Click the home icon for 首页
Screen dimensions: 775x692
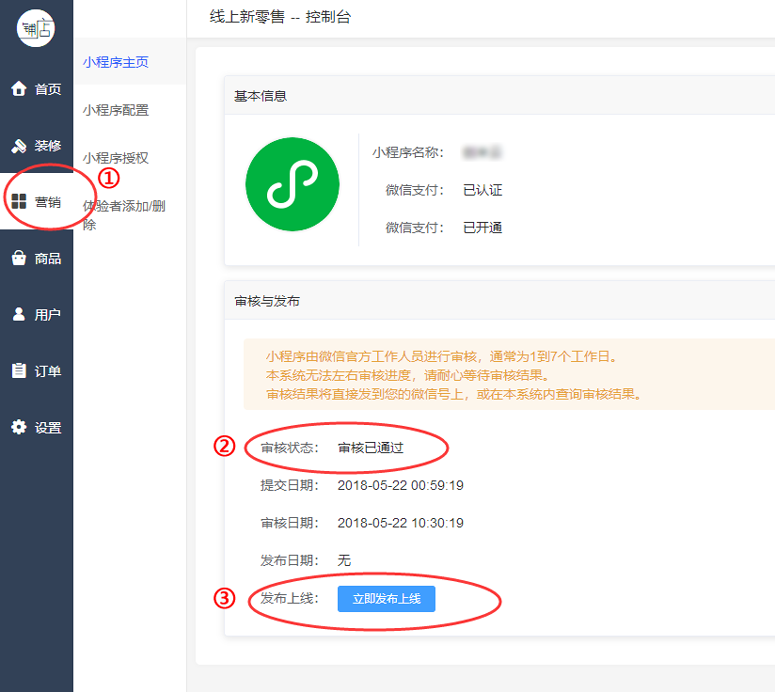[18, 89]
